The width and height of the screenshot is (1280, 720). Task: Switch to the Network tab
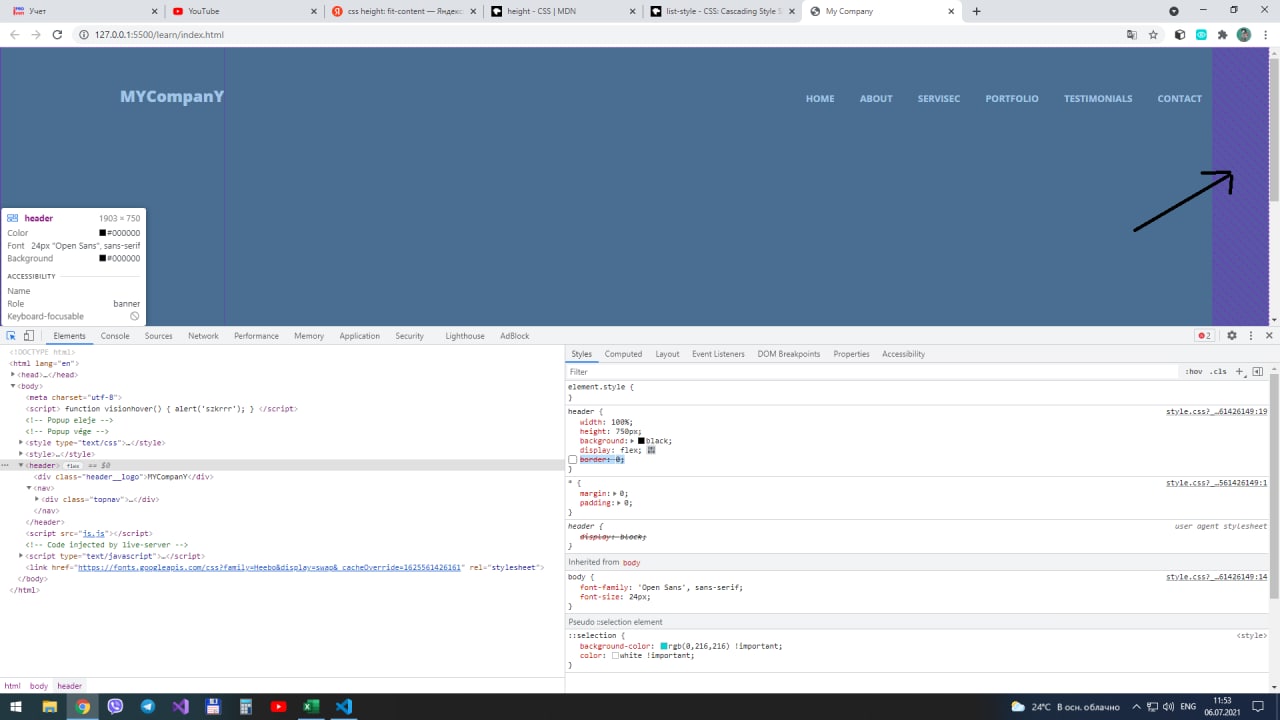point(203,336)
